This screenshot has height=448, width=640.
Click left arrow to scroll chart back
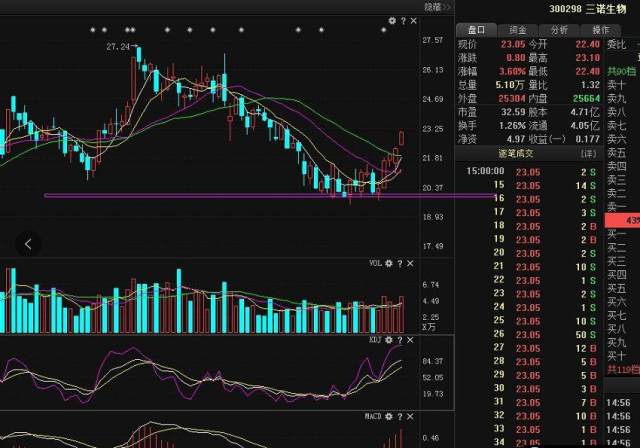coord(28,243)
